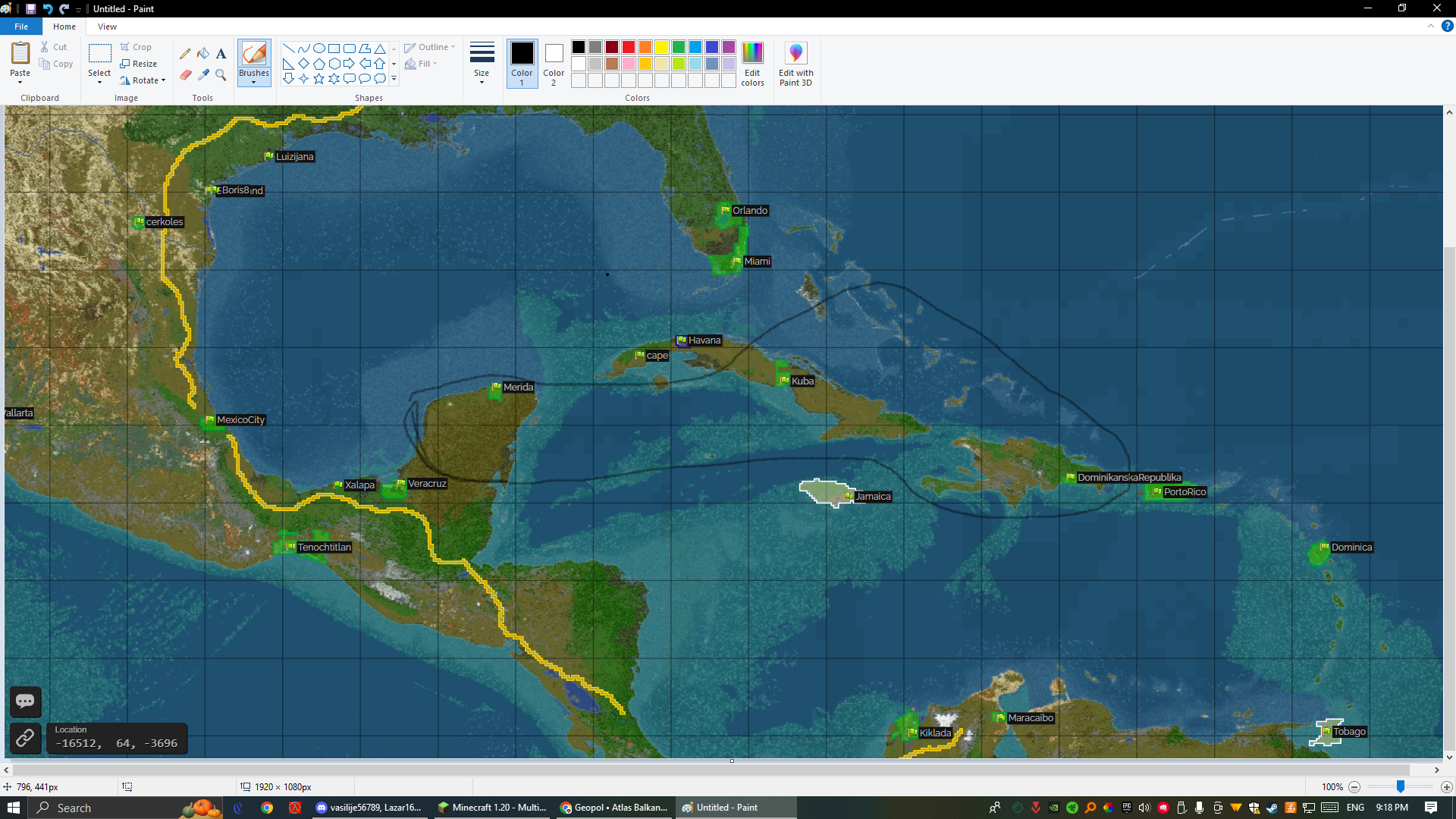Select the Text tool
This screenshot has height=819, width=1456.
(221, 54)
